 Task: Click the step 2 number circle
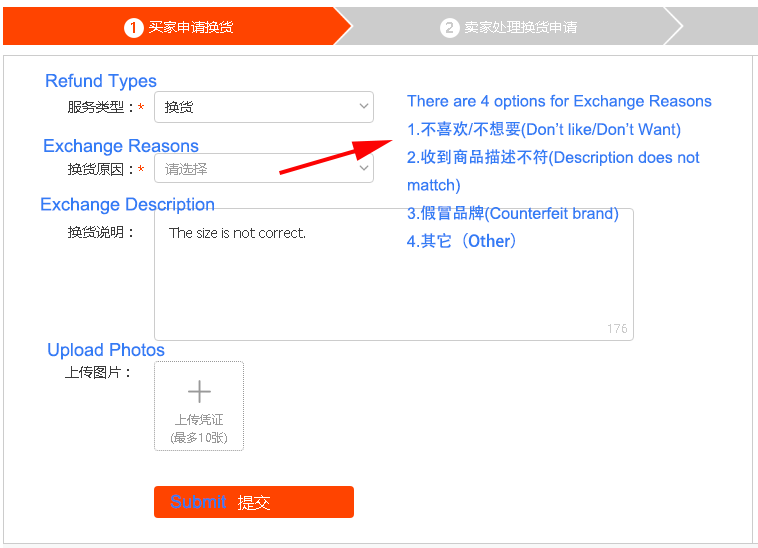point(449,27)
